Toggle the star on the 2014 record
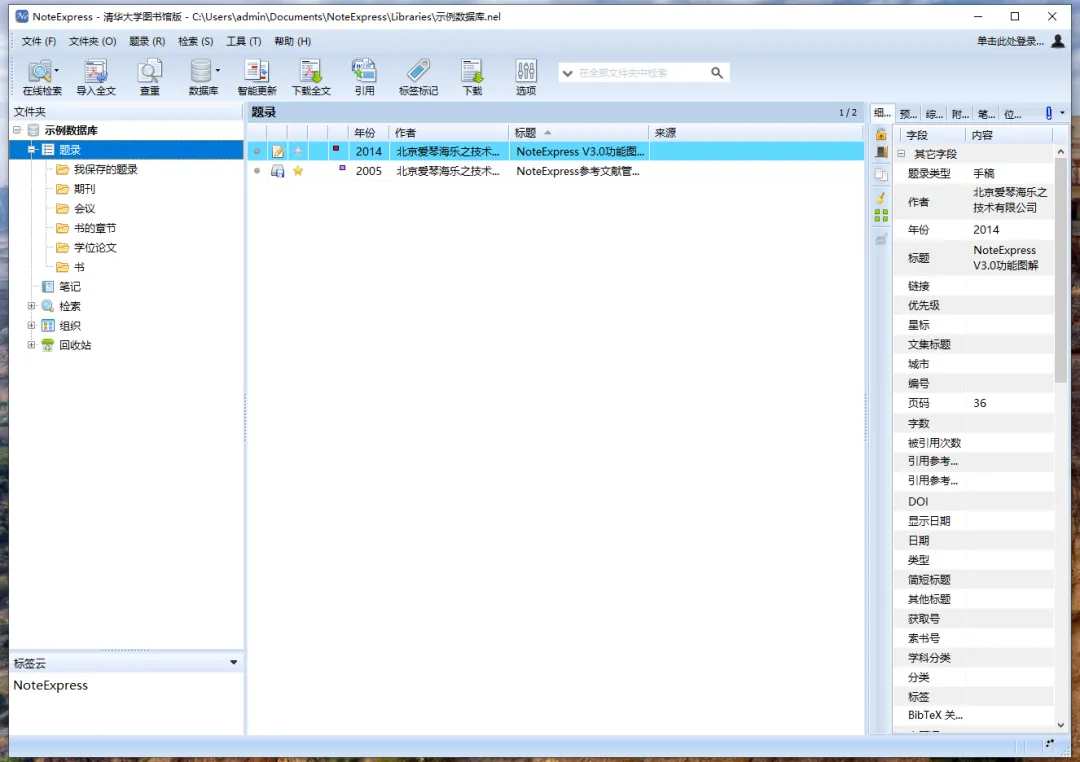The height and width of the screenshot is (762, 1080). click(298, 151)
